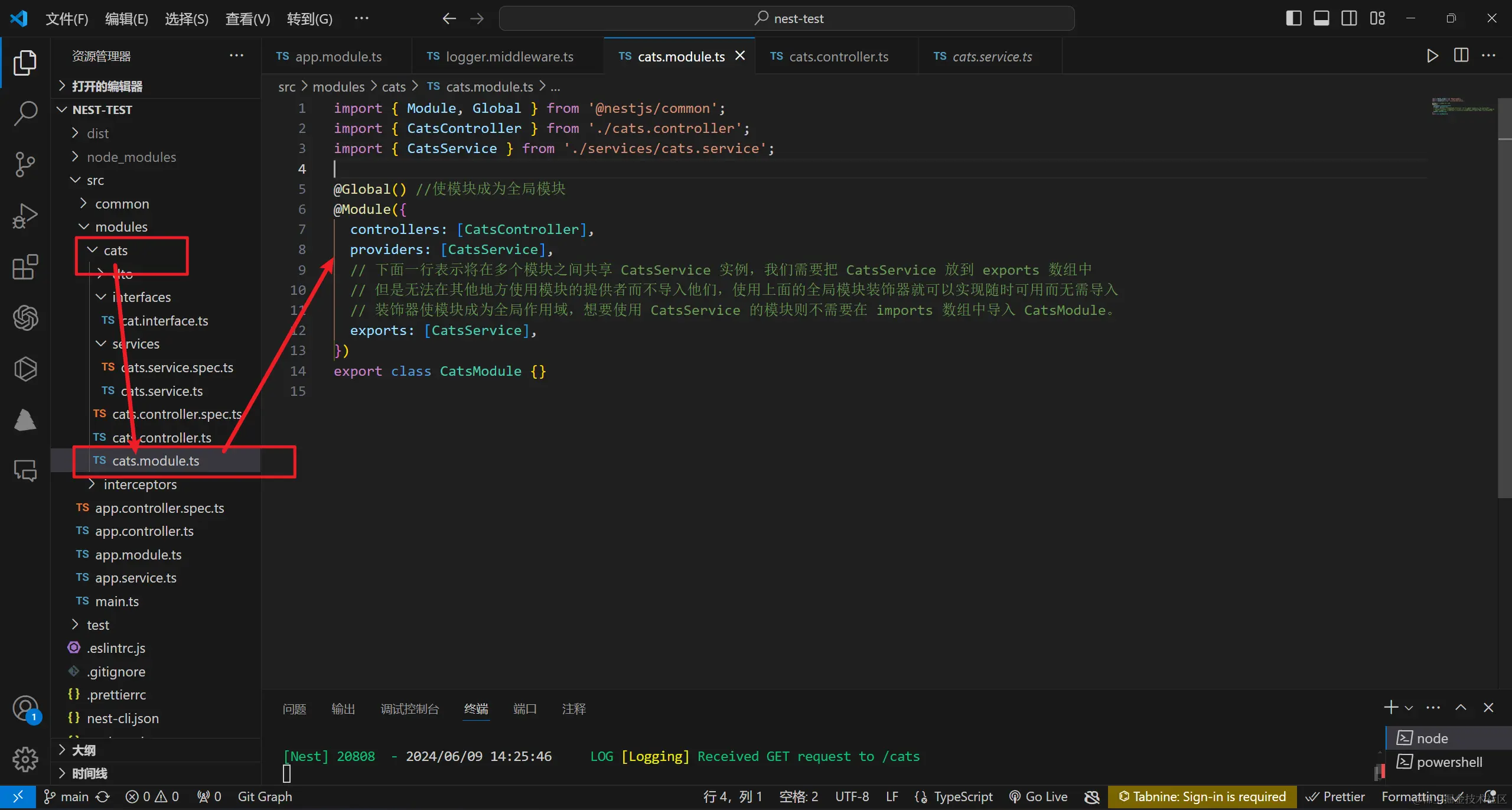Expand the node_modules folder

point(156,157)
